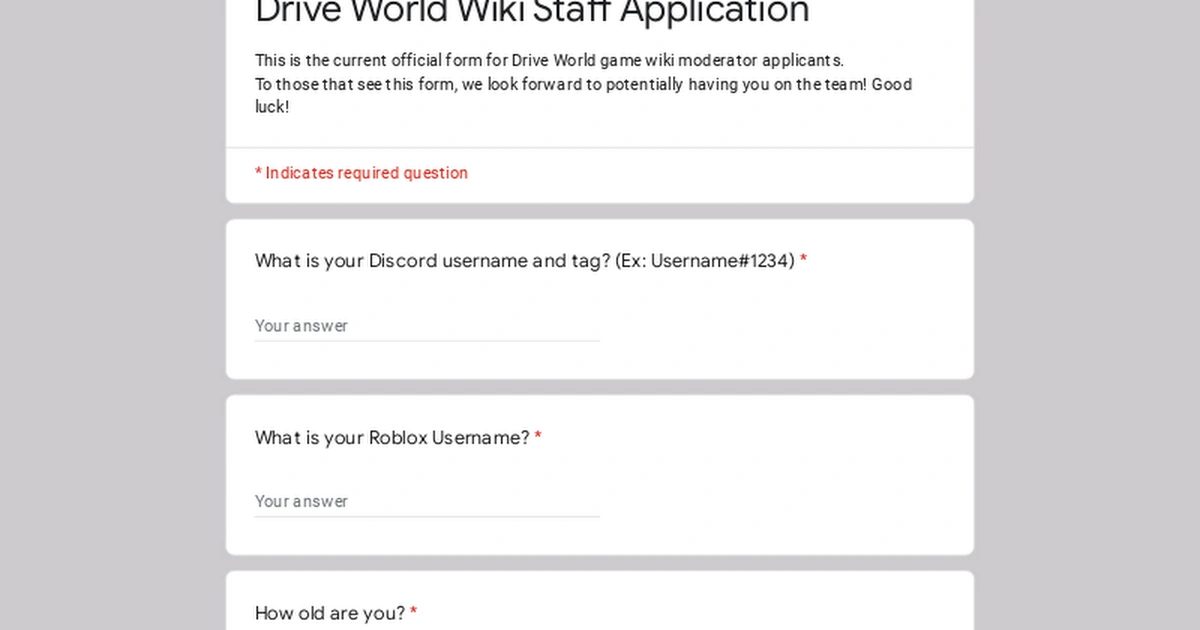The image size is (1200, 630).
Task: Click the Your answer placeholder under the Roblox question
Action: click(x=301, y=500)
